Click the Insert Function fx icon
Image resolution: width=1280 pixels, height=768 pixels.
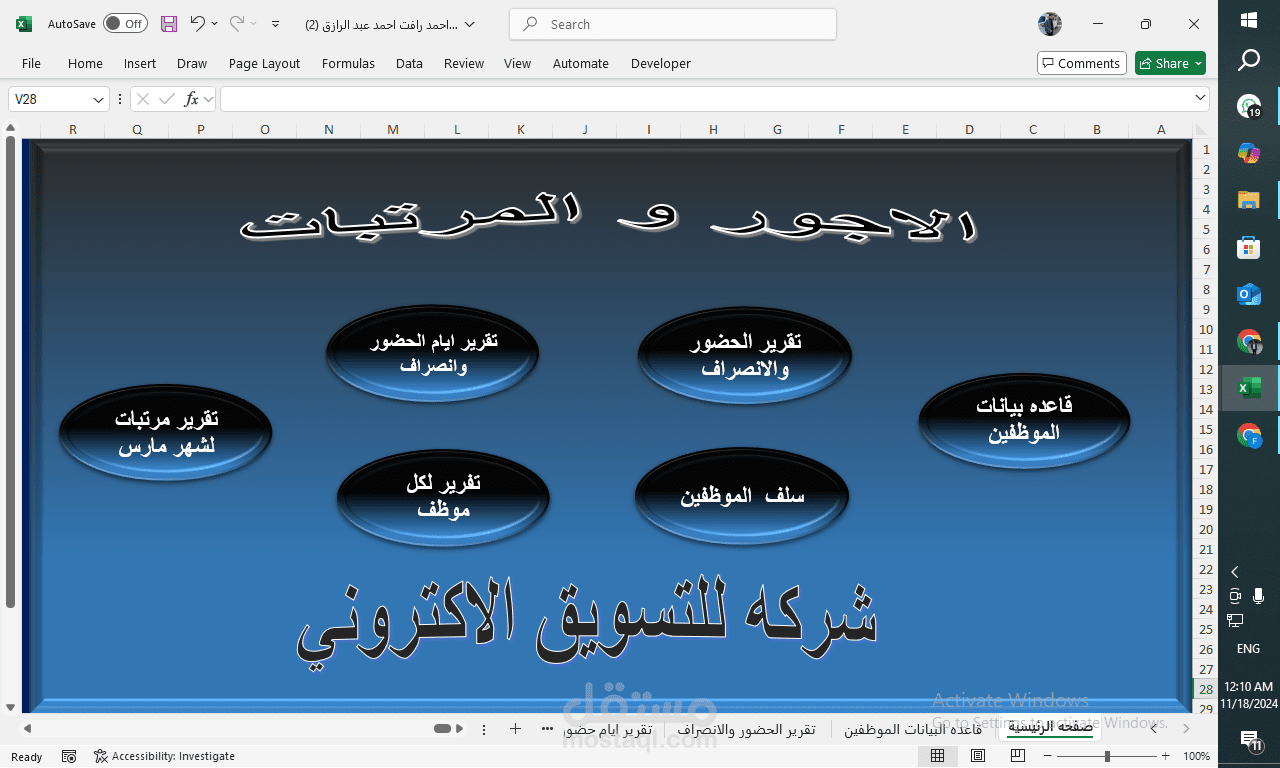192,99
